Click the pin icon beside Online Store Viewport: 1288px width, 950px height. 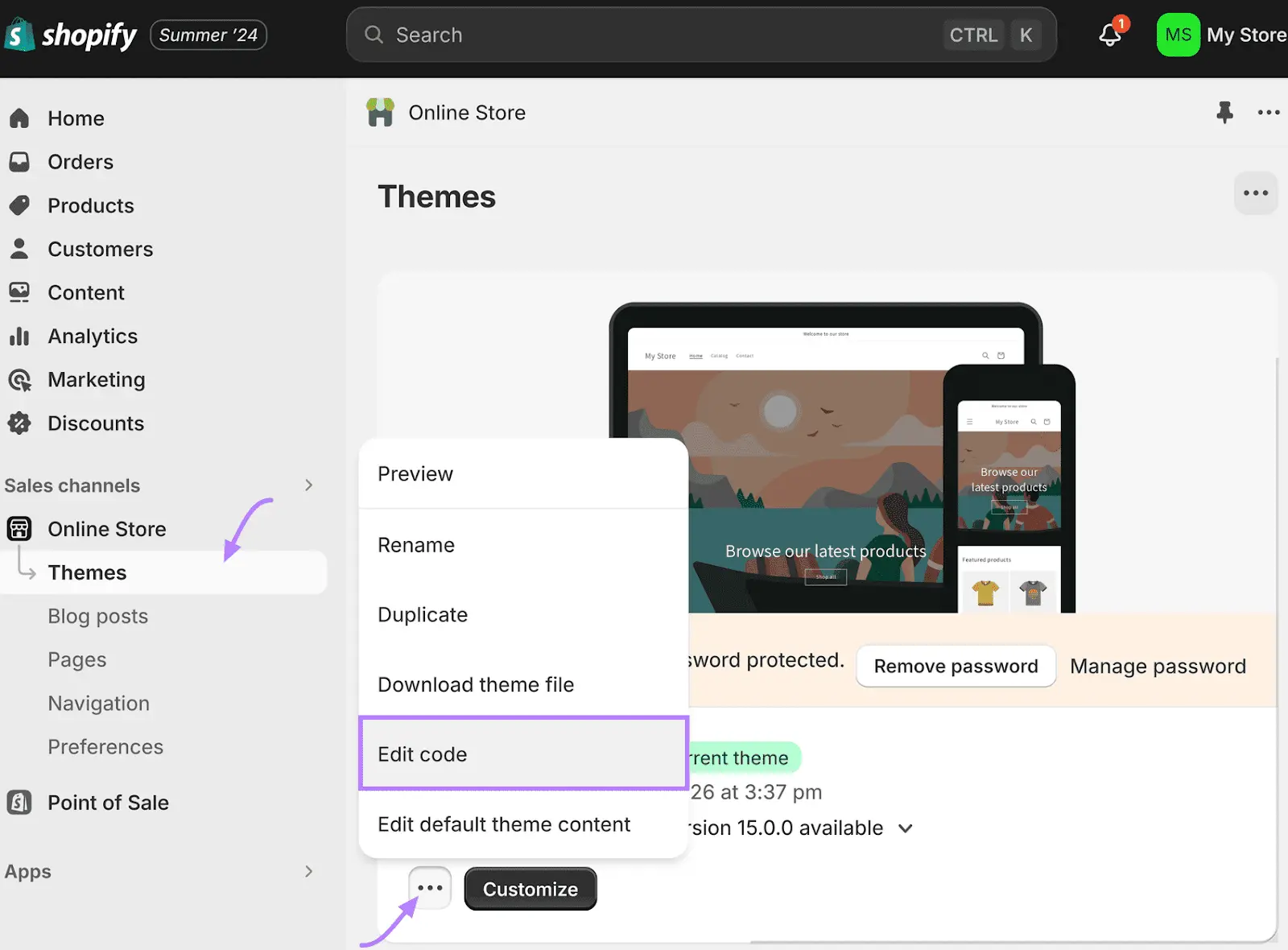pyautogui.click(x=1224, y=113)
